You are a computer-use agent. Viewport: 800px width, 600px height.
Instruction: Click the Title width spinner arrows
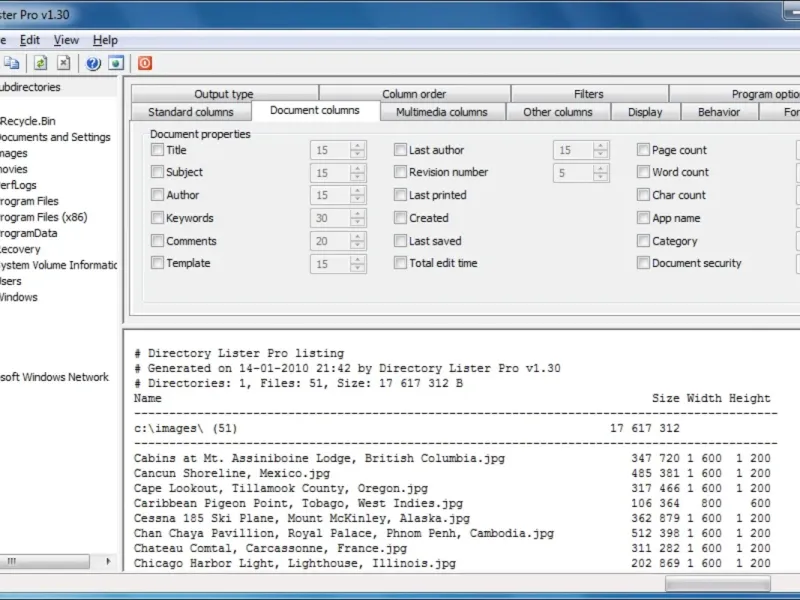click(358, 150)
